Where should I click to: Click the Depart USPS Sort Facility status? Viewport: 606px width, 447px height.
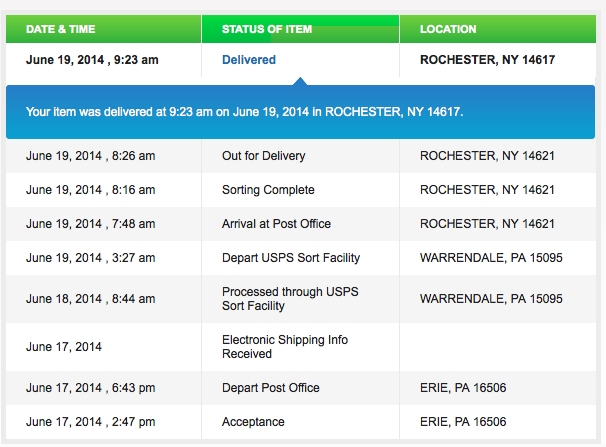(x=291, y=258)
